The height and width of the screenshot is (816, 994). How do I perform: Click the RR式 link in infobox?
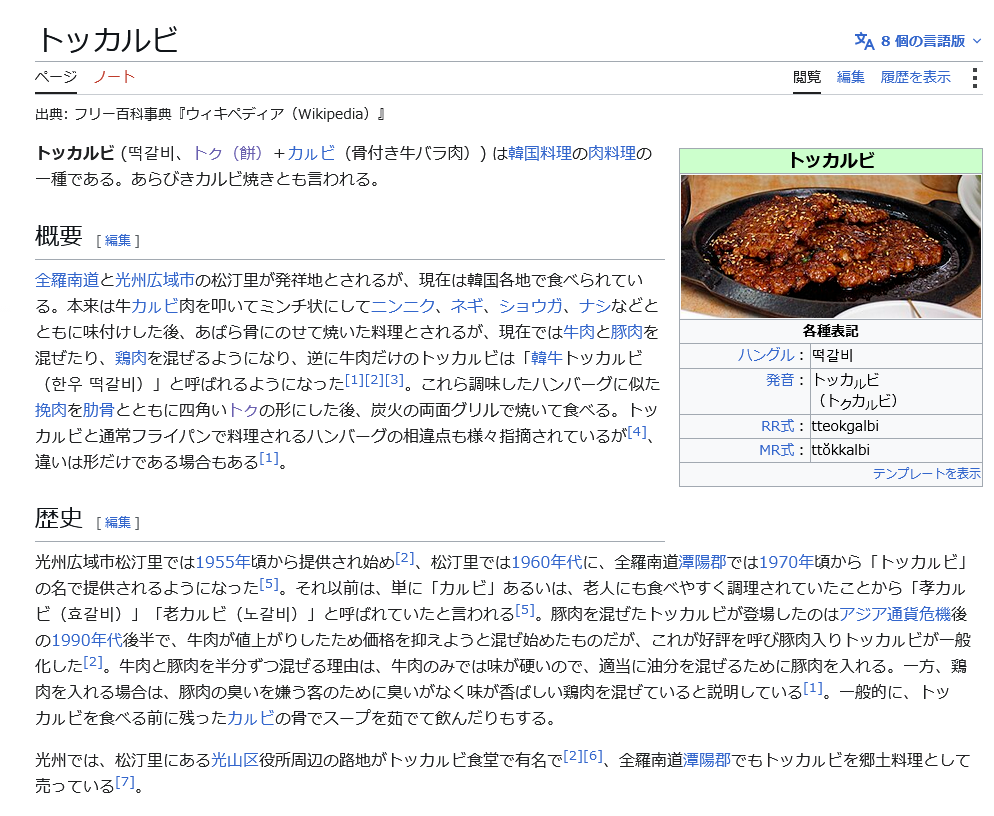pos(777,426)
